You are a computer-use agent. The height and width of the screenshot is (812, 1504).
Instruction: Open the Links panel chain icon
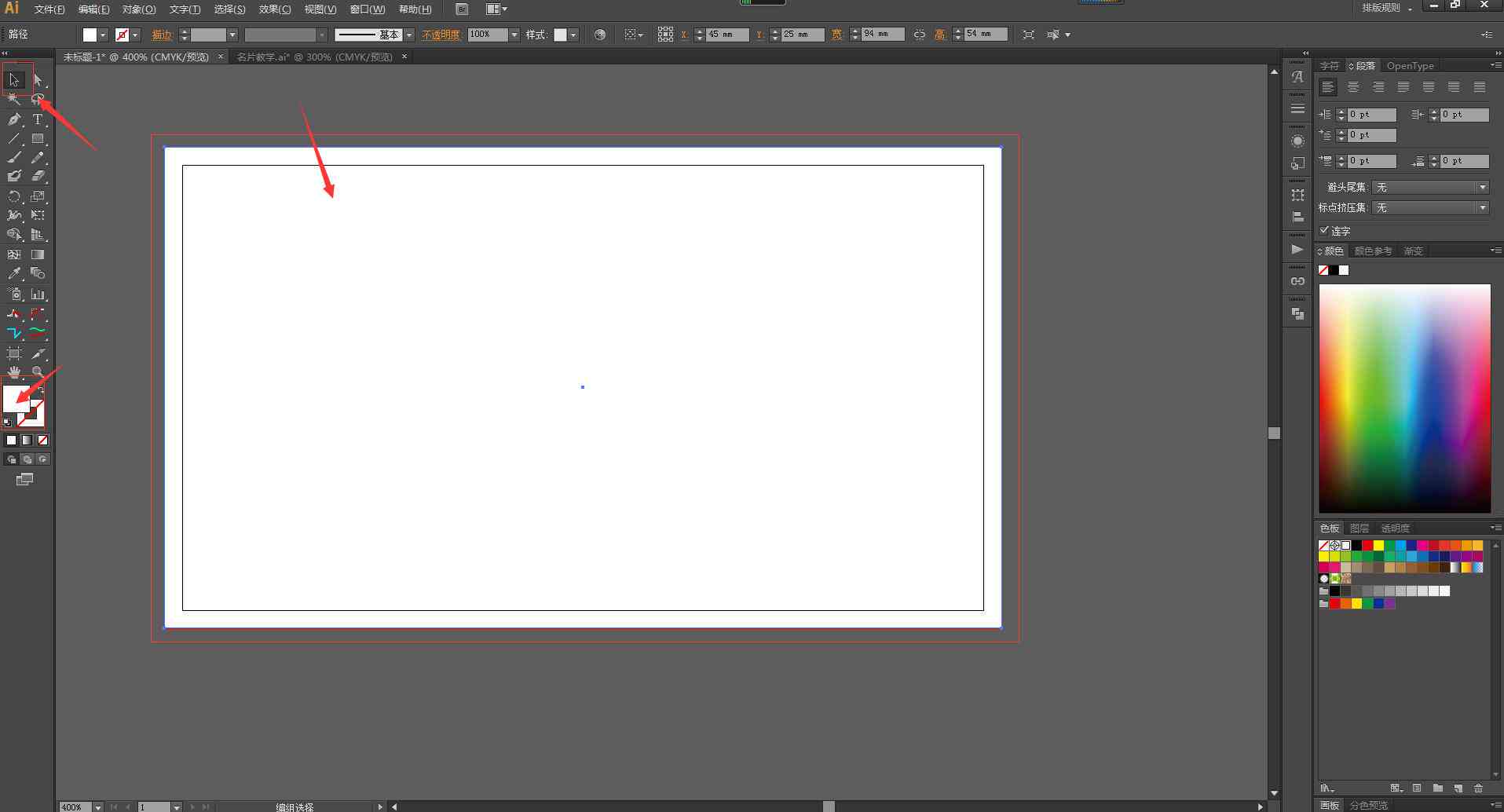1297,281
